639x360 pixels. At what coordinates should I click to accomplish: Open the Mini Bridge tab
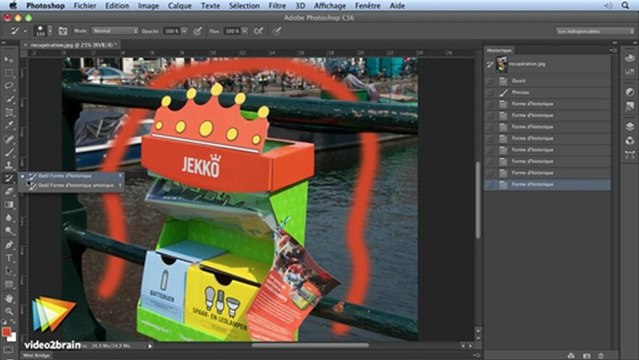click(x=36, y=356)
